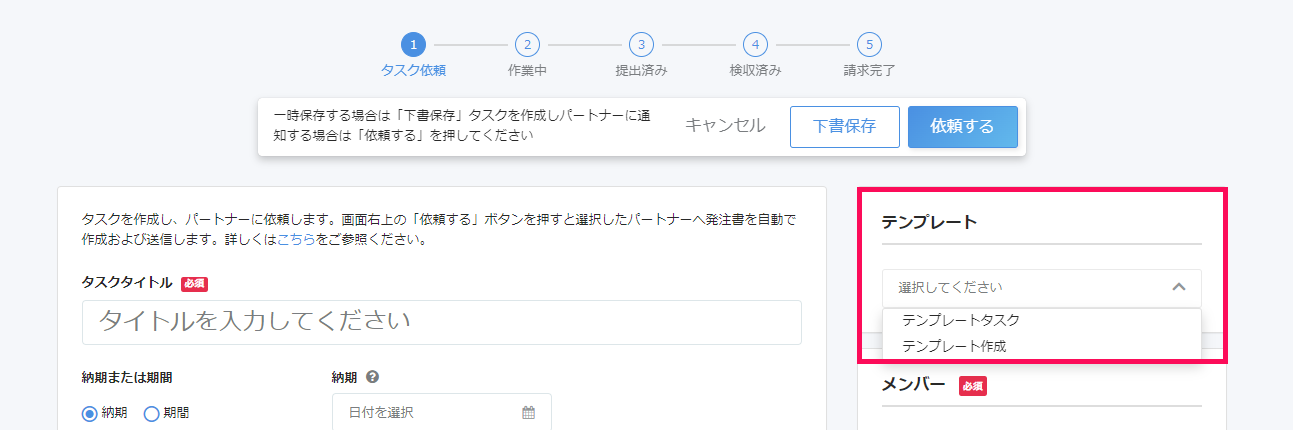Click the 下書保存 button
This screenshot has height=430, width=1293.
844,126
